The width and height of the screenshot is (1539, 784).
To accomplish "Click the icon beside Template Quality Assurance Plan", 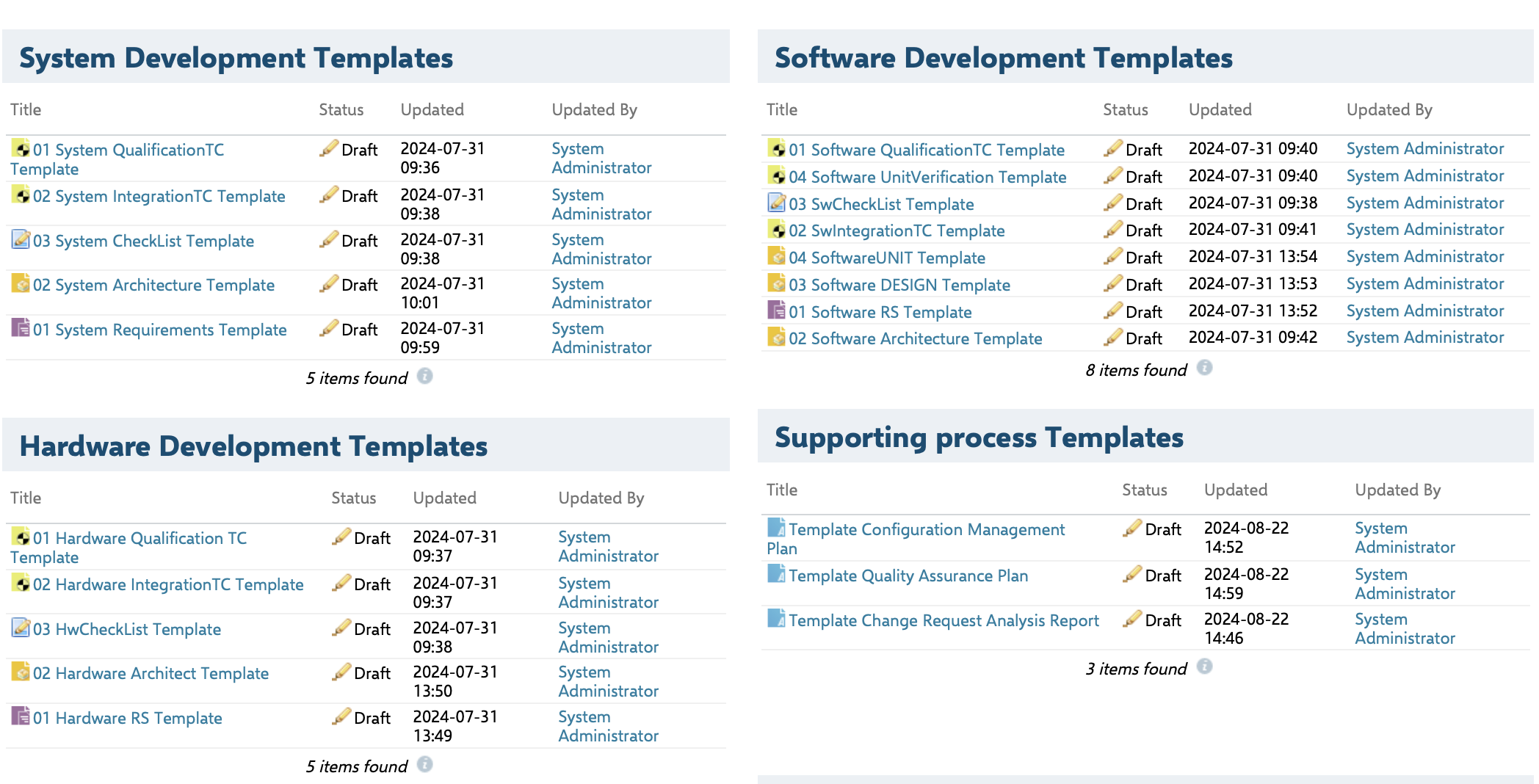I will tap(776, 574).
